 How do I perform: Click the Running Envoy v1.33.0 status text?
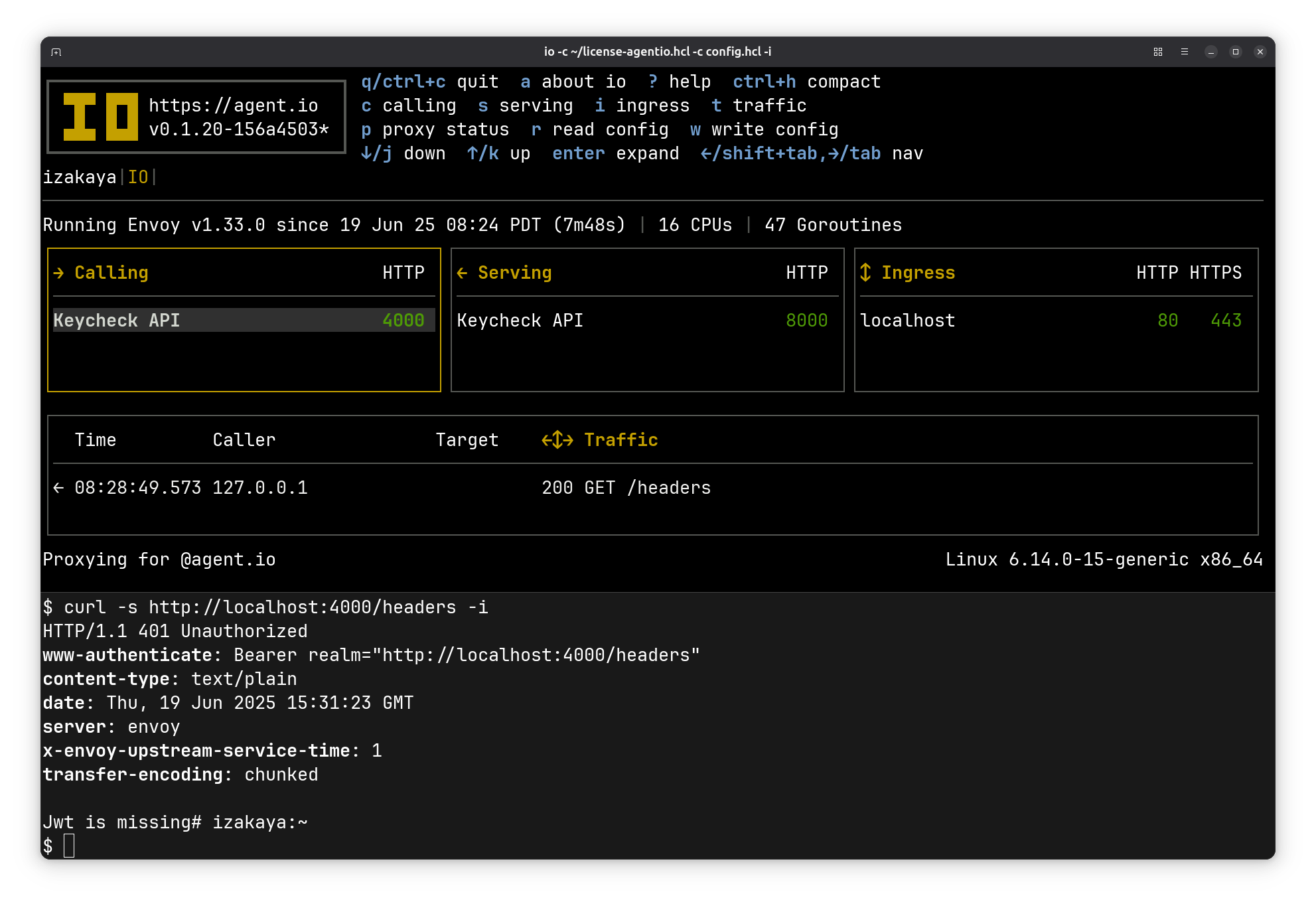[x=334, y=225]
